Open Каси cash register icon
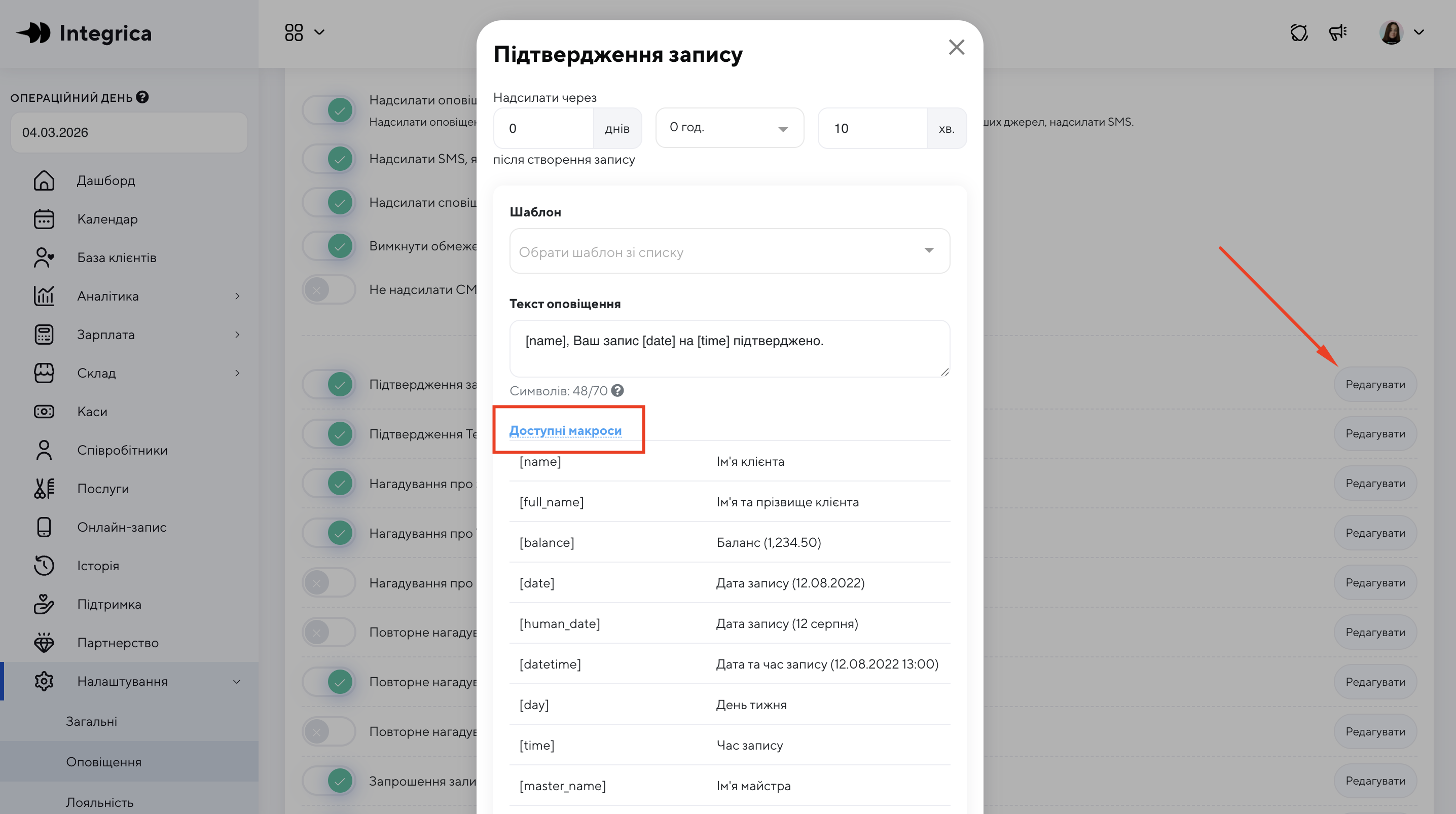Viewport: 1456px width, 814px height. (x=44, y=412)
